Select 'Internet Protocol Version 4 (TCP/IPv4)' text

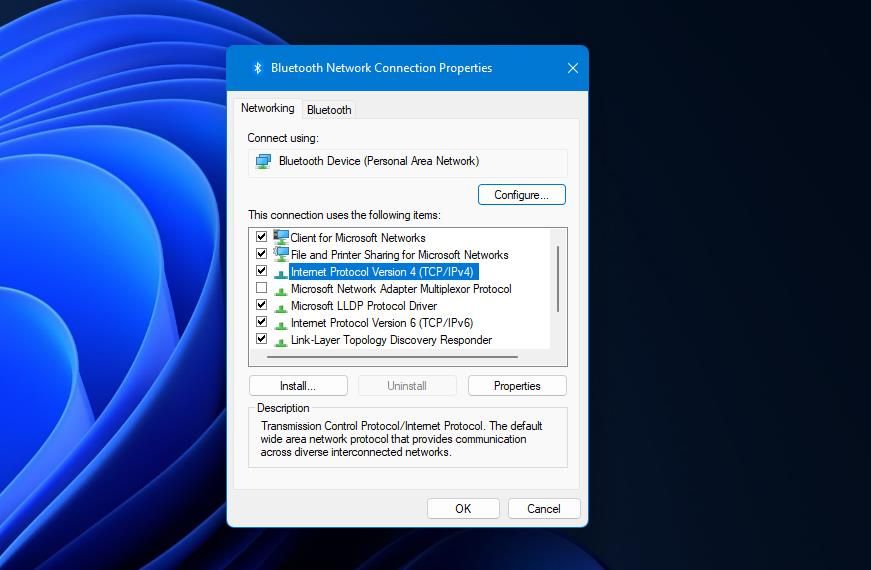(x=383, y=272)
